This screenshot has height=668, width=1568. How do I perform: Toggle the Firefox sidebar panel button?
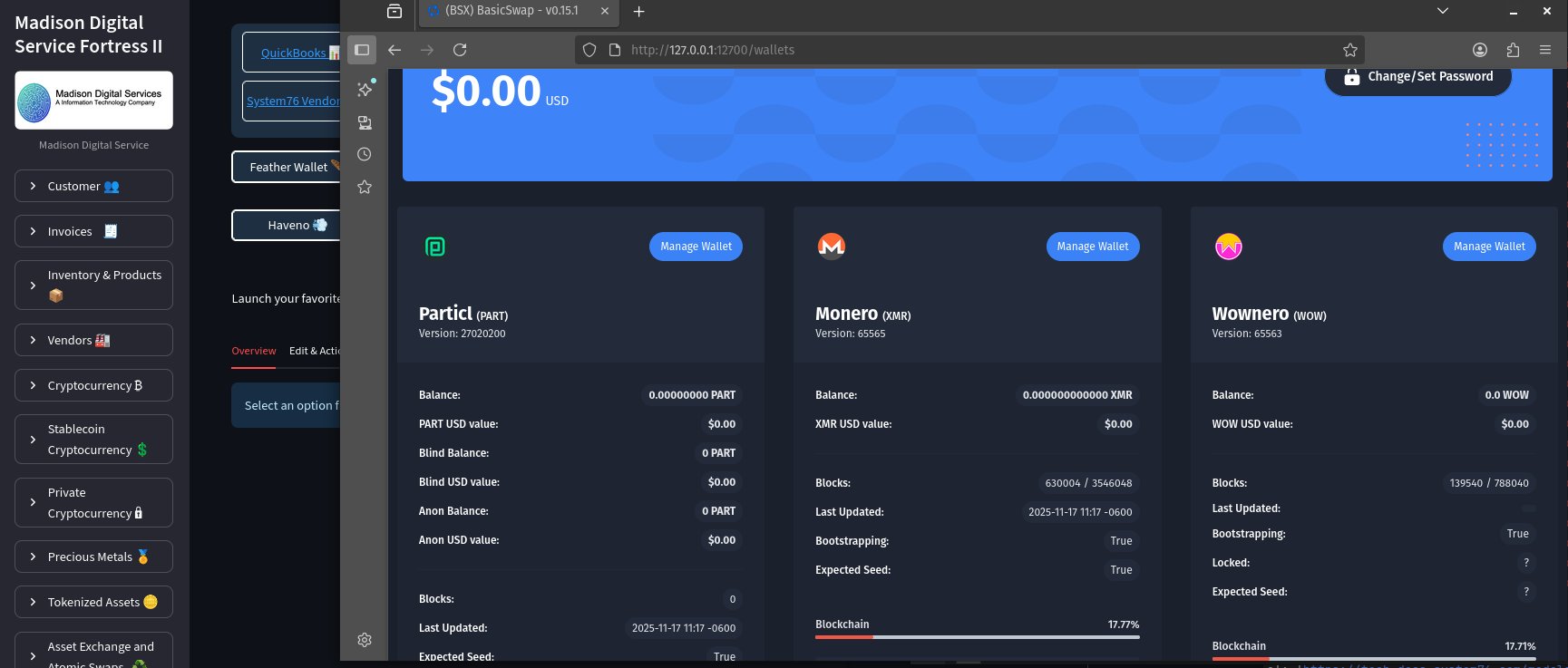coord(362,50)
